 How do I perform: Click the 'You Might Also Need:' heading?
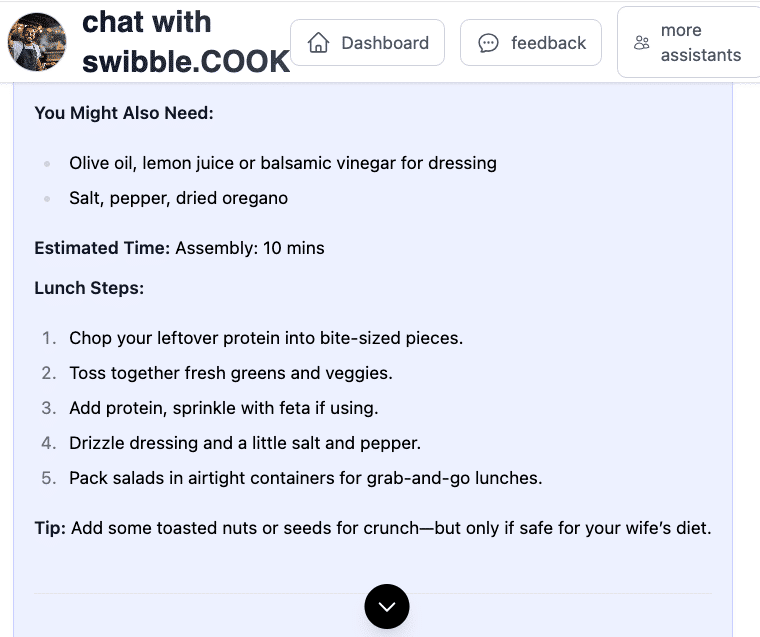point(124,113)
